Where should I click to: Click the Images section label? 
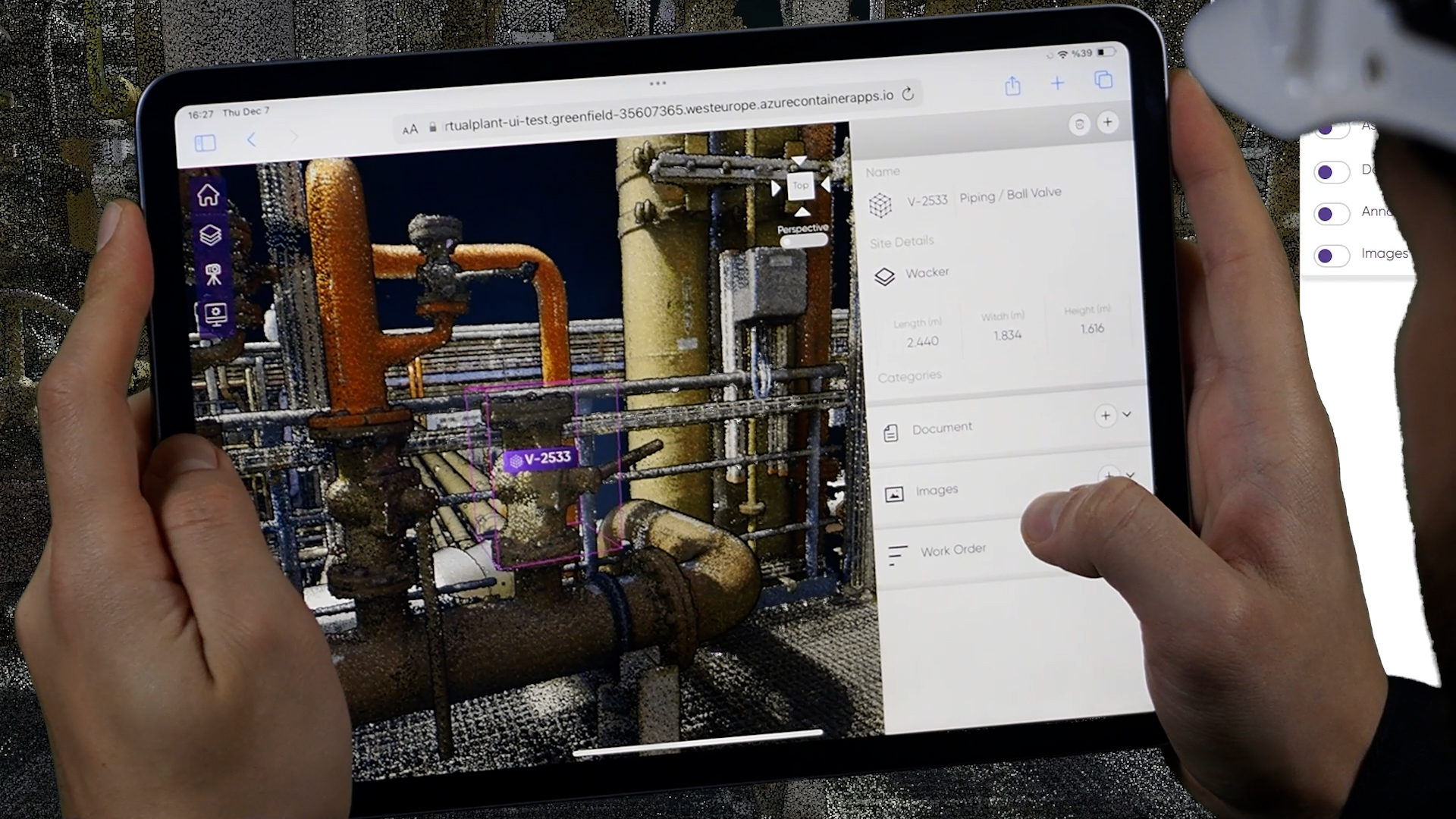[x=937, y=491]
